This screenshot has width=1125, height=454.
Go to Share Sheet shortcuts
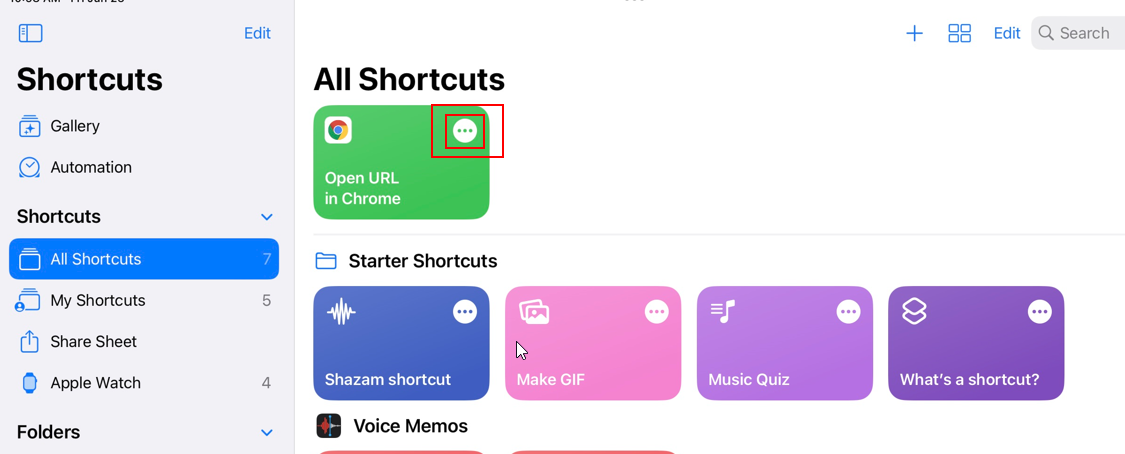(94, 341)
